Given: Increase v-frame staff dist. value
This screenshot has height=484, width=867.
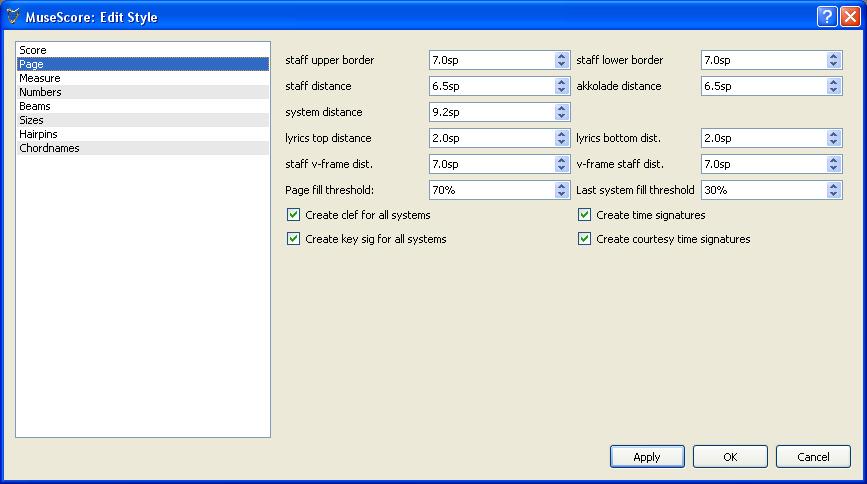Looking at the screenshot, I should [x=834, y=160].
